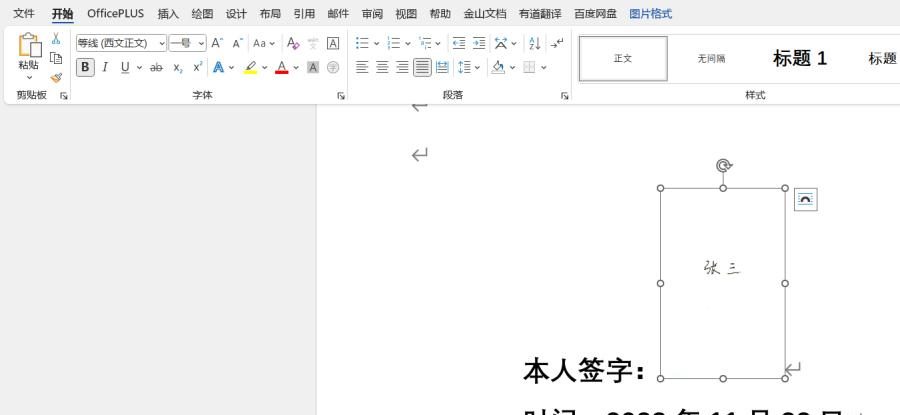Click the Sort A-Z icon
Screen dimensions: 900x415
click(534, 43)
